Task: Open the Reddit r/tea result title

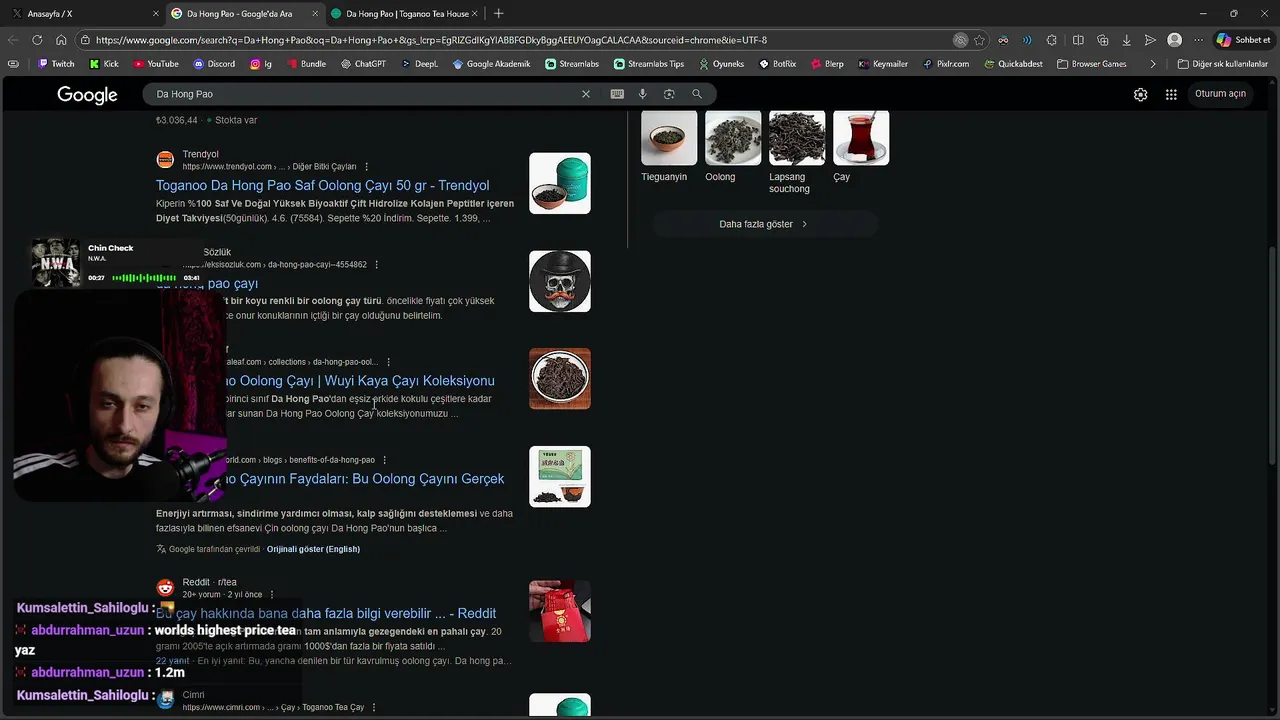Action: pos(326,613)
